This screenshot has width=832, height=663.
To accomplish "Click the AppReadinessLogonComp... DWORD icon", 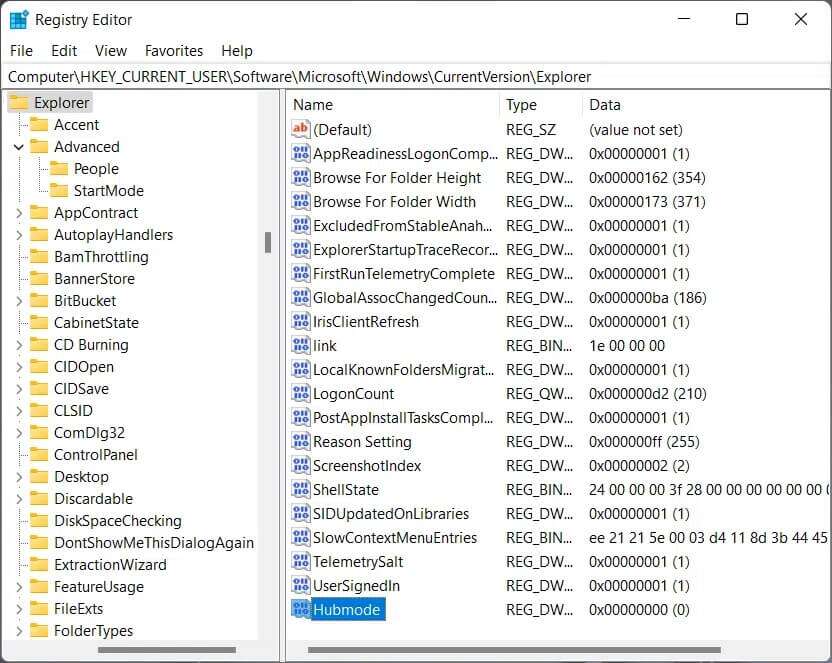I will (x=300, y=153).
